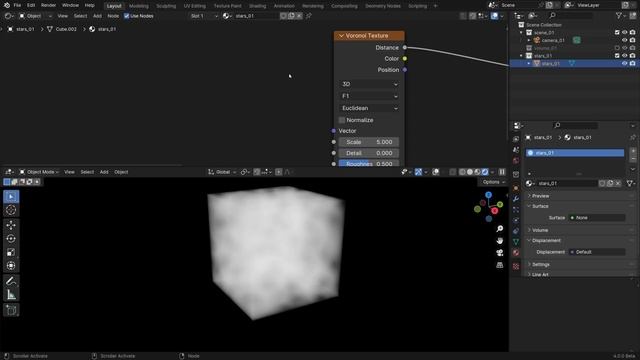Screen dimensions: 640x360
Task: Click the viewport zoom magnifier icon
Action: [500, 229]
